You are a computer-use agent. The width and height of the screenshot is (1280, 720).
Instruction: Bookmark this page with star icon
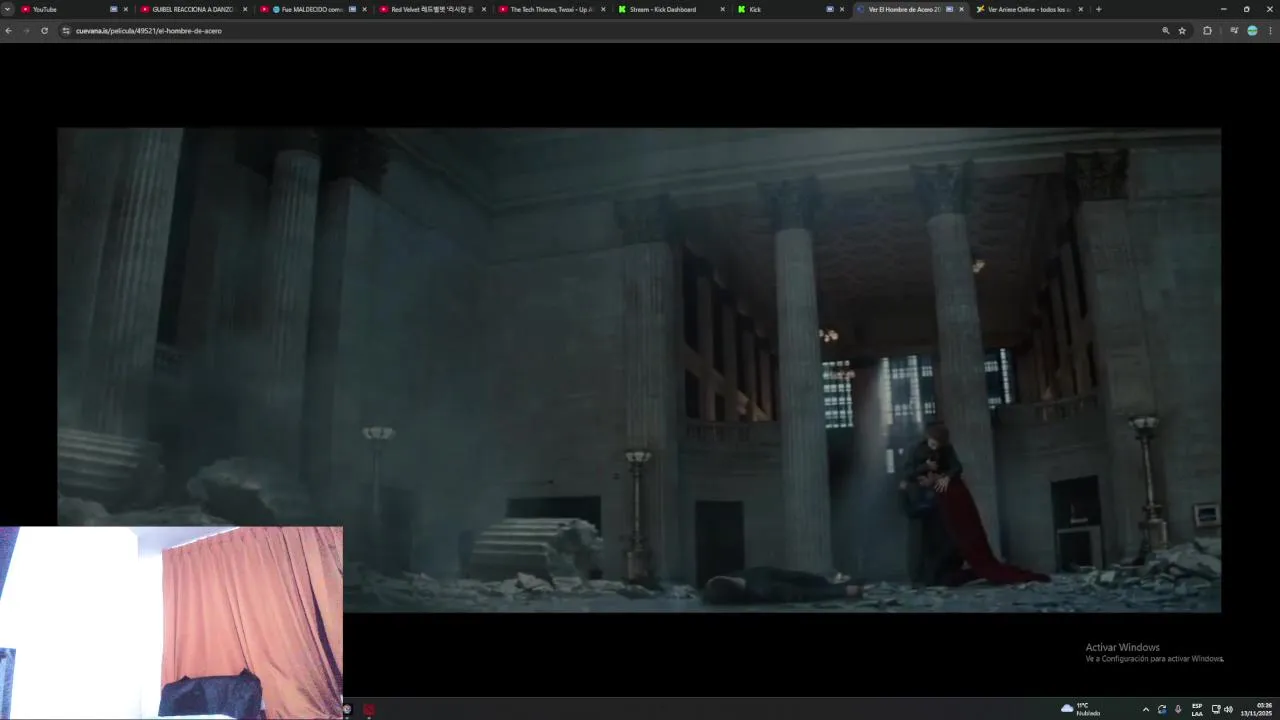coord(1182,31)
